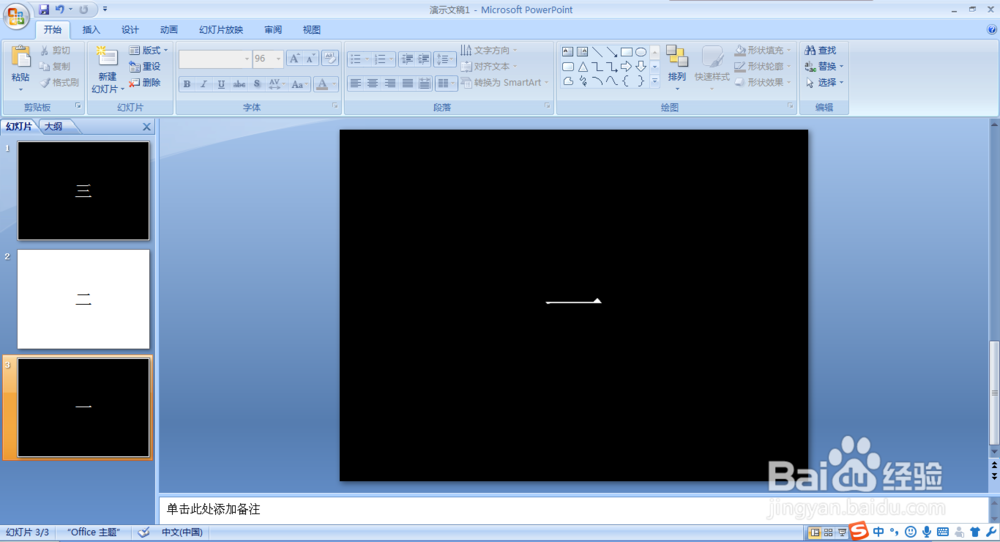Open the 排列 arrange menu

click(677, 66)
